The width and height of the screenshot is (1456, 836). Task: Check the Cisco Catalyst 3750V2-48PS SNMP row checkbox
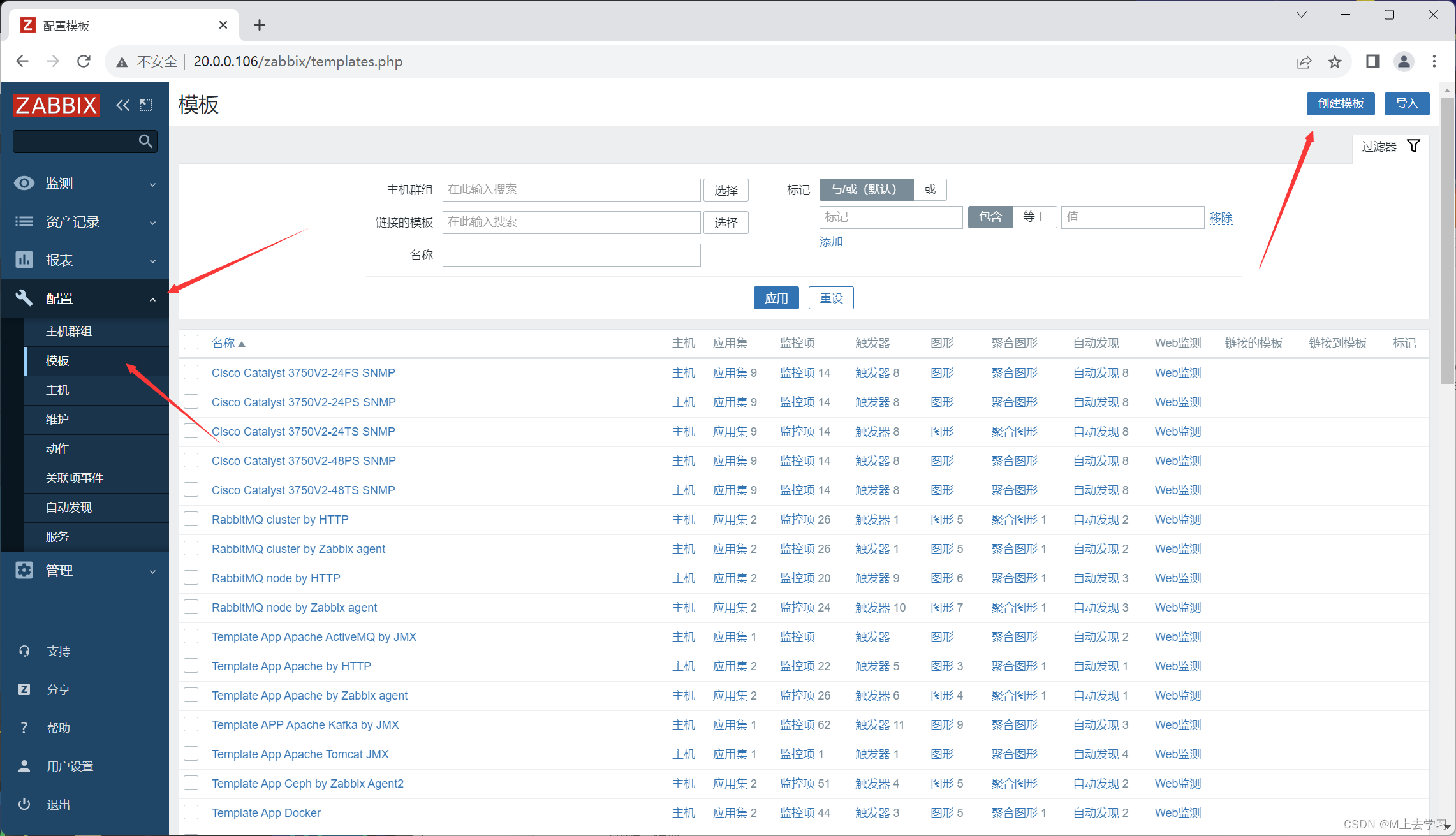pyautogui.click(x=191, y=460)
